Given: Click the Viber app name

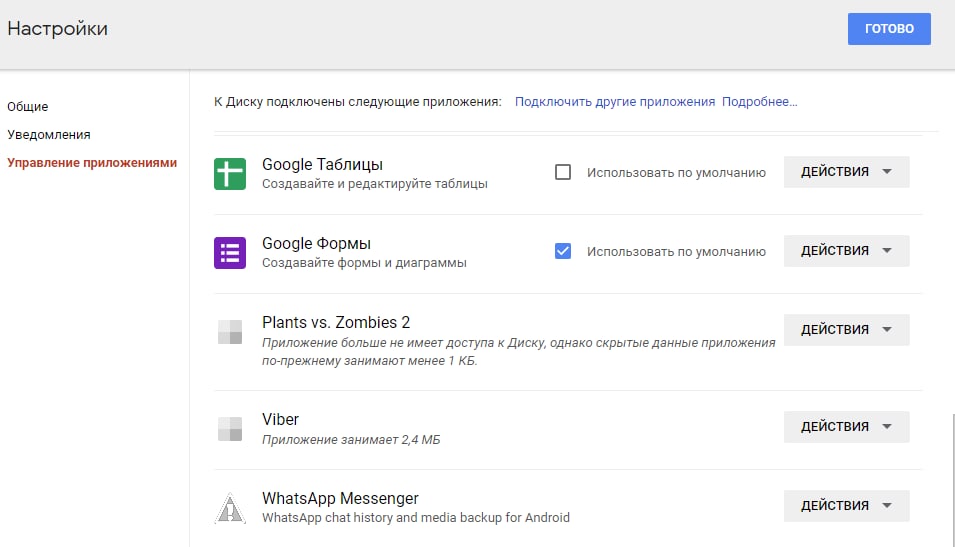Looking at the screenshot, I should (x=280, y=419).
